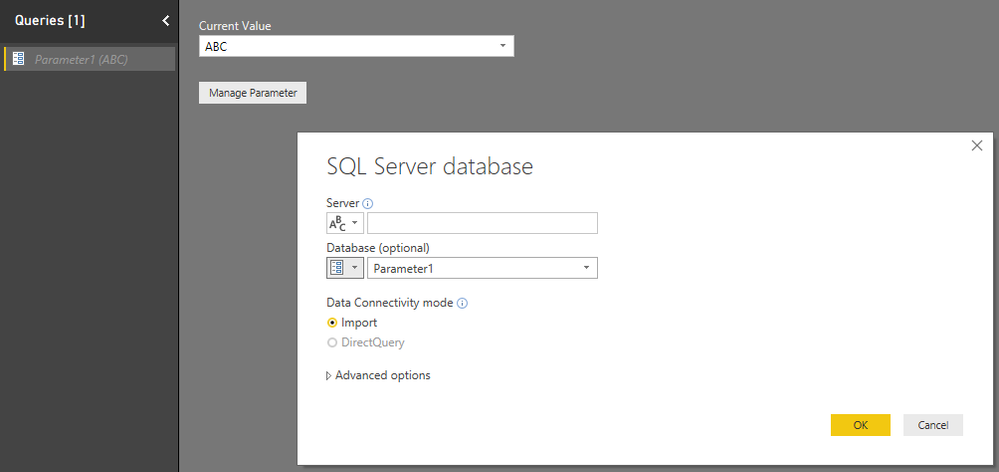Select the Parameter1 (ABC) query

coord(89,59)
